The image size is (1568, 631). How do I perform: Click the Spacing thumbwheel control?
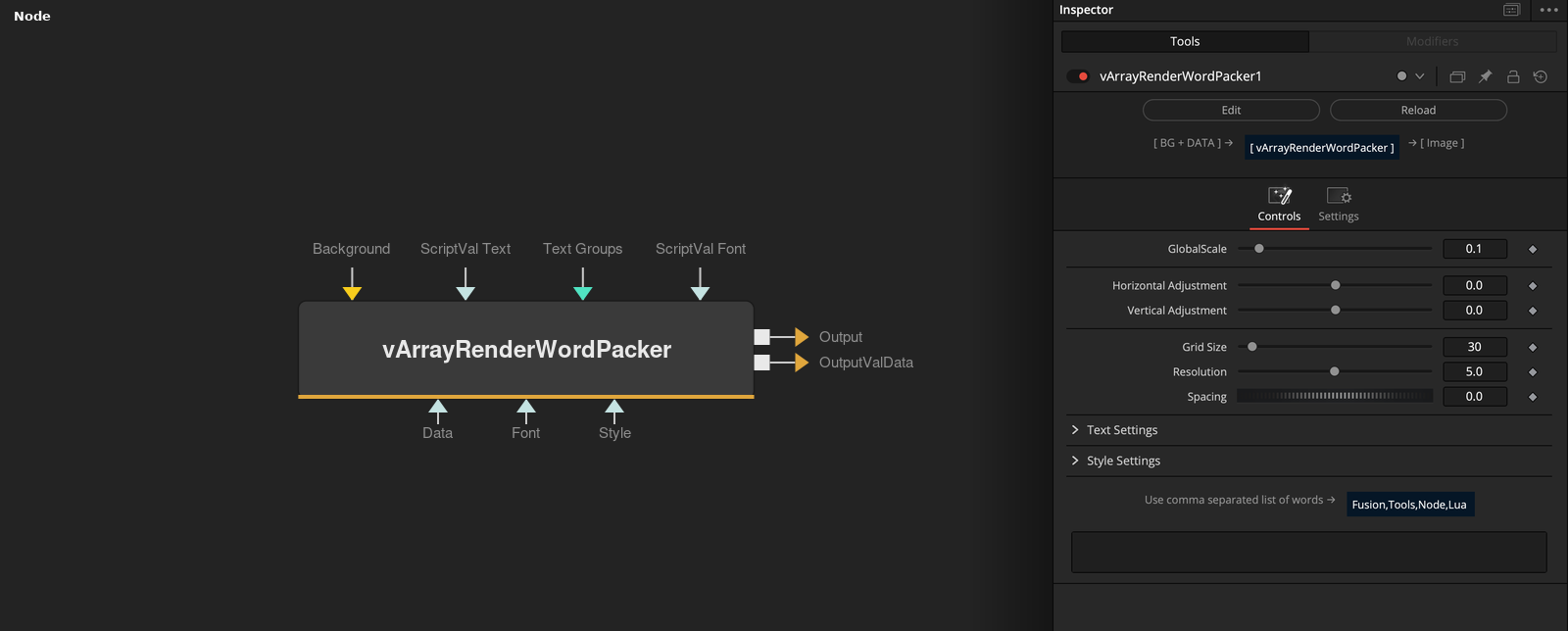(x=1335, y=396)
